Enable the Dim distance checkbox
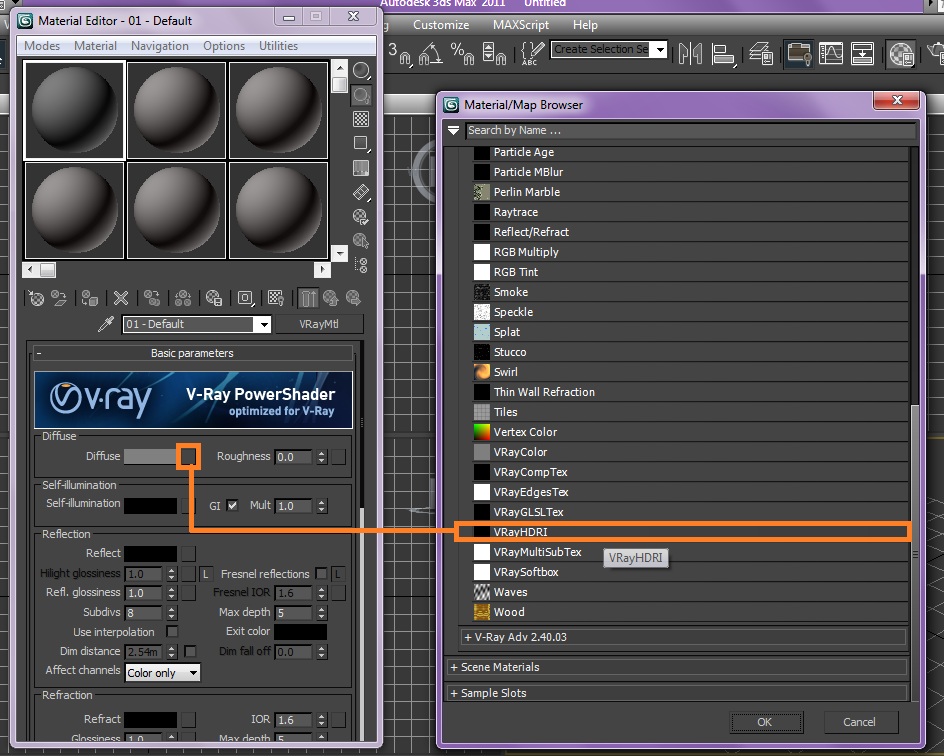Screen dimensions: 944x756 tap(190, 651)
